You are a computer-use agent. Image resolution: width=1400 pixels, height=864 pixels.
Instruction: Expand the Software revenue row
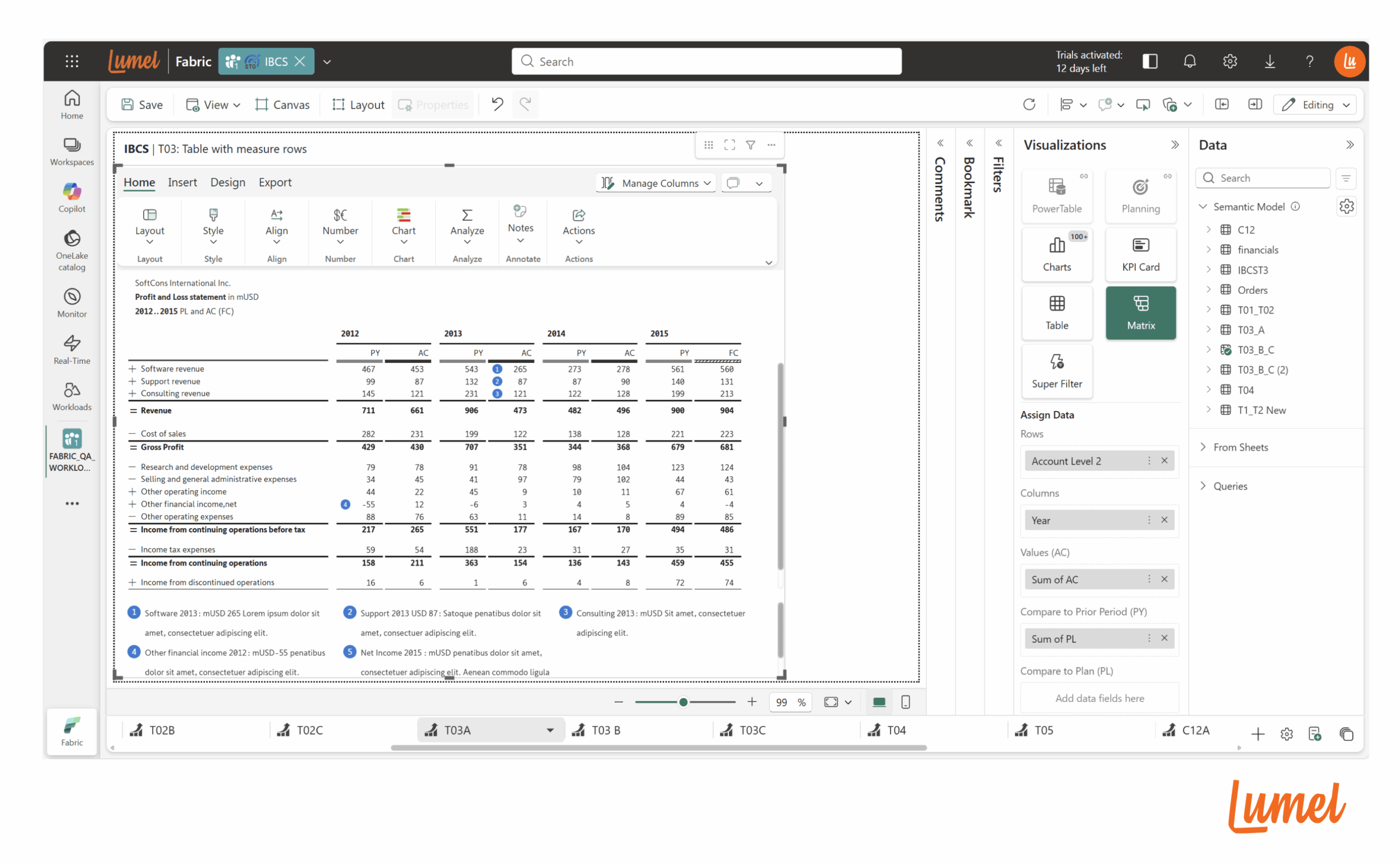pyautogui.click(x=132, y=369)
